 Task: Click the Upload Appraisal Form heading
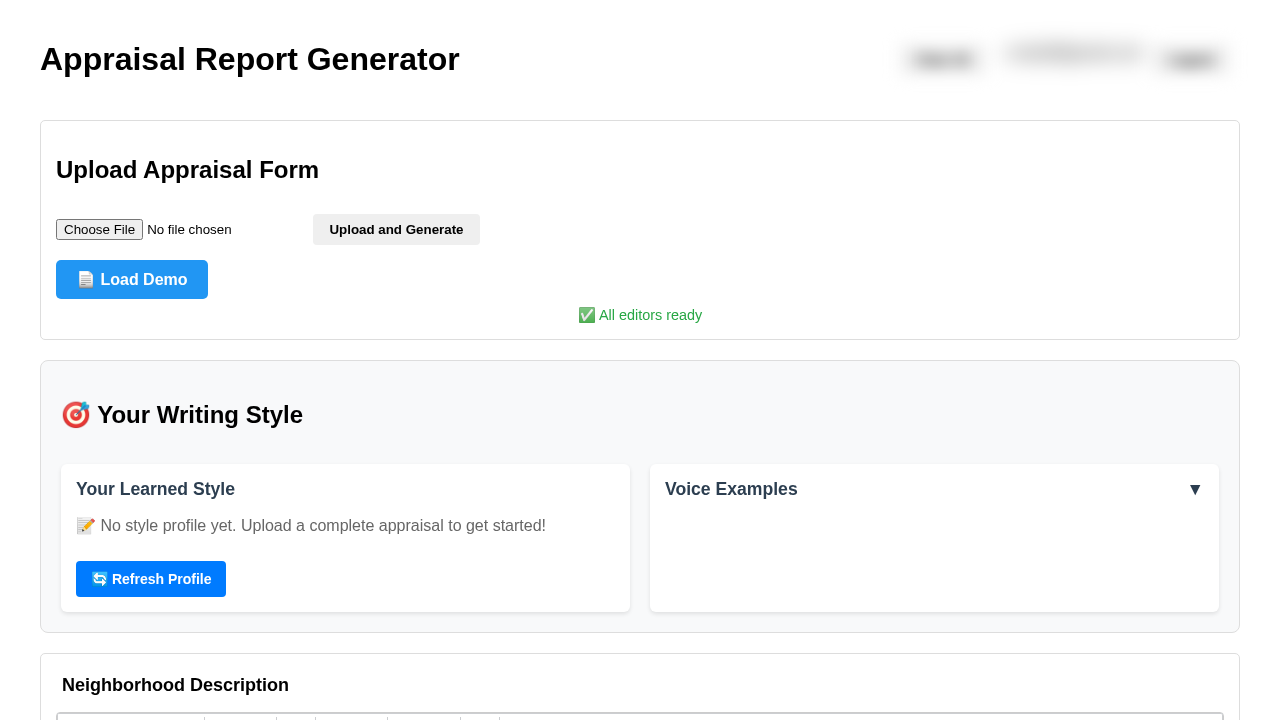[x=187, y=170]
